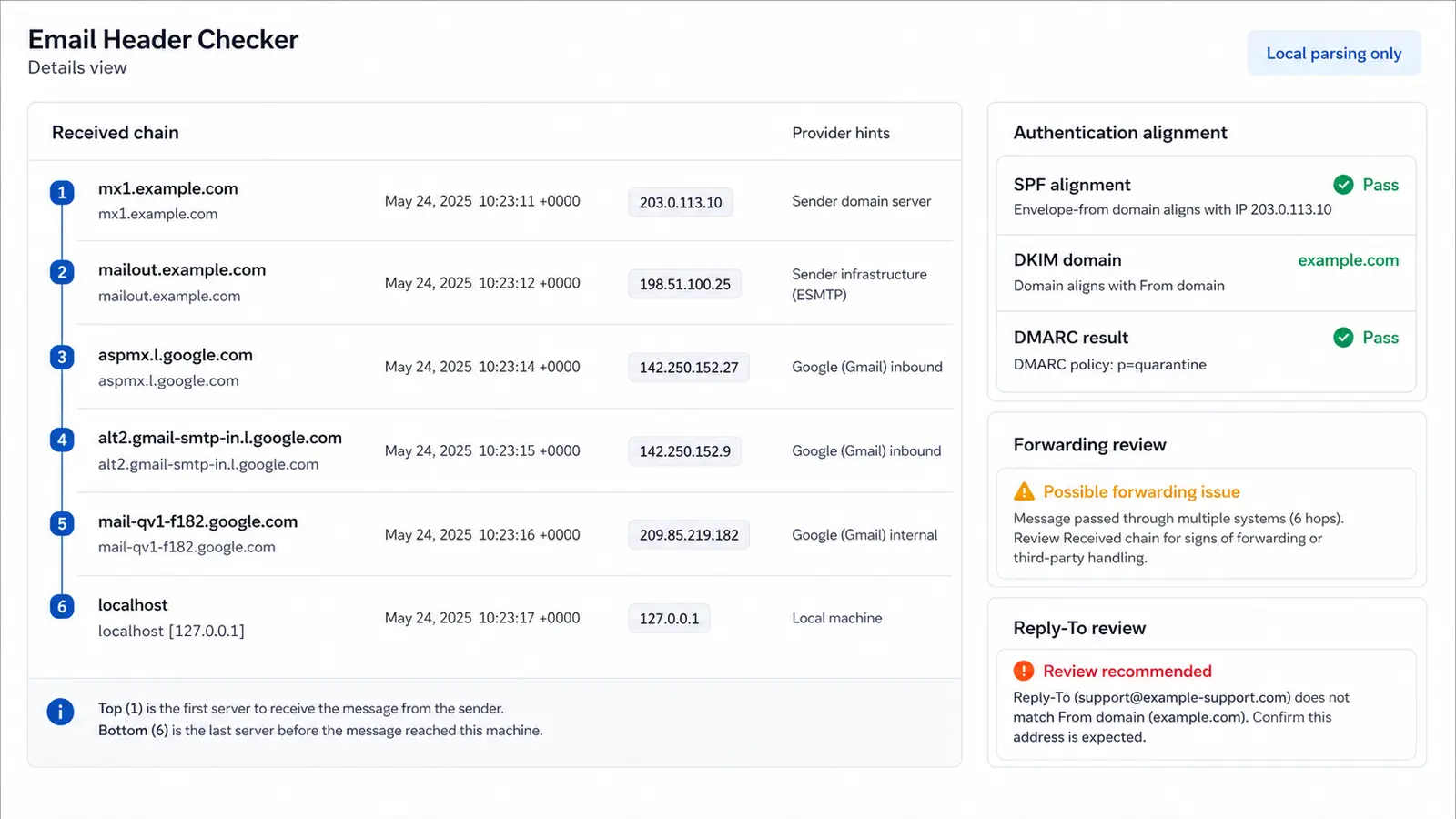Viewport: 1456px width, 819px height.
Task: Click the hop 3 badge for aspmx.l.google.com
Action: [62, 357]
